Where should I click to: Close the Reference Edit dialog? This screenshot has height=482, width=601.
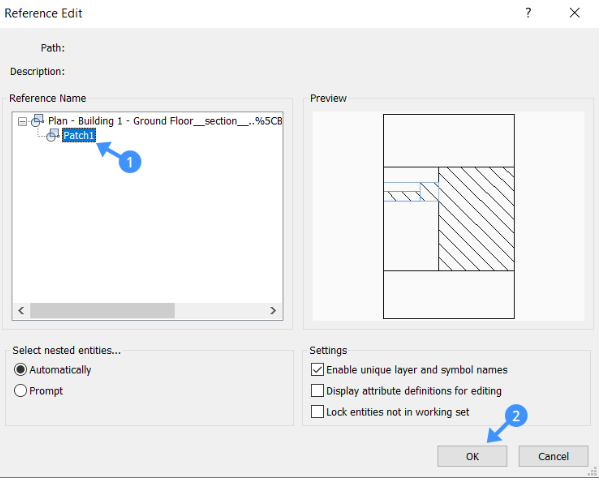[574, 13]
